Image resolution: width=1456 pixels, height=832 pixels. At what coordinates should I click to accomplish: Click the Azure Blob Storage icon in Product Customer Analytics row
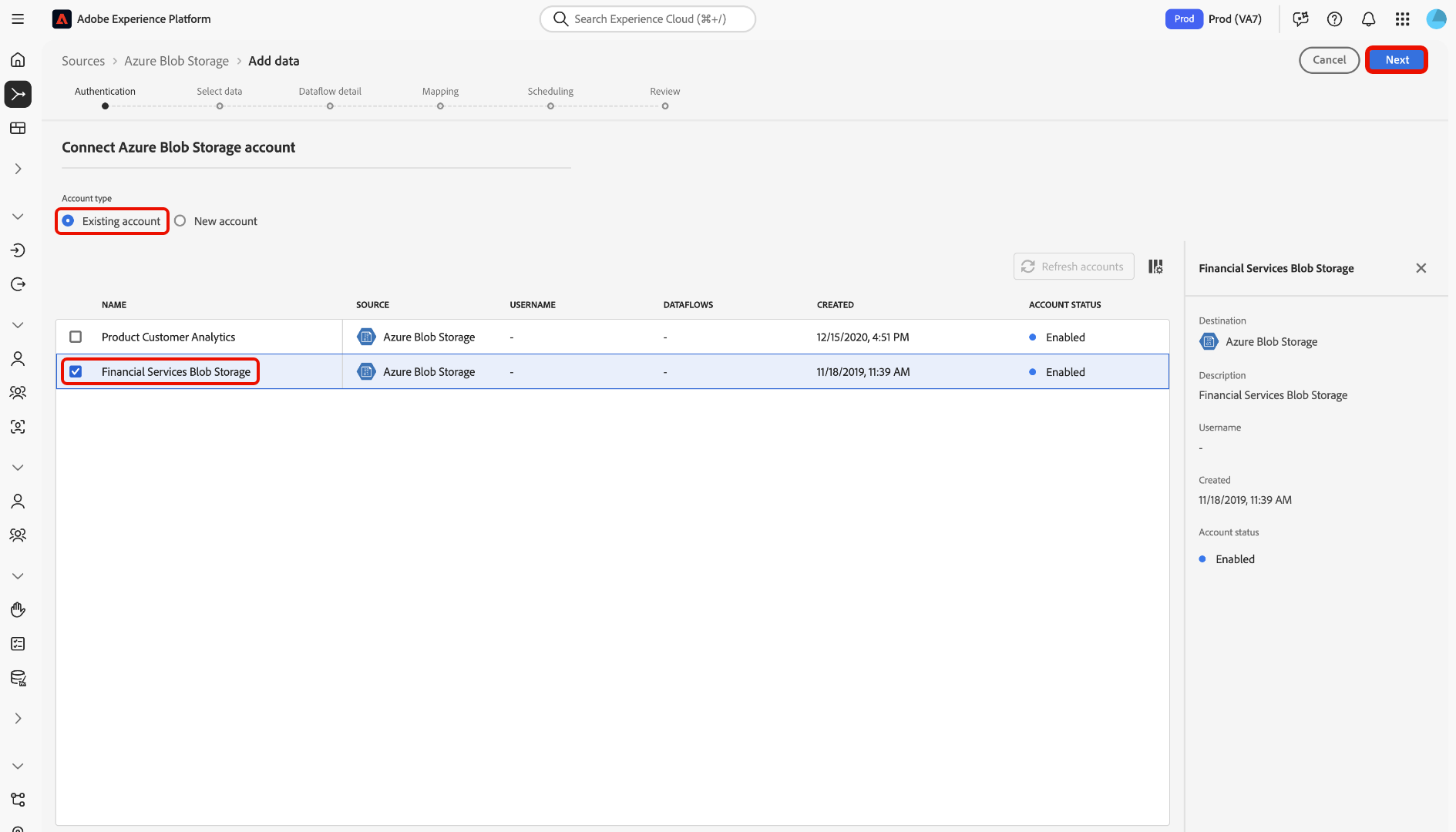(x=366, y=337)
